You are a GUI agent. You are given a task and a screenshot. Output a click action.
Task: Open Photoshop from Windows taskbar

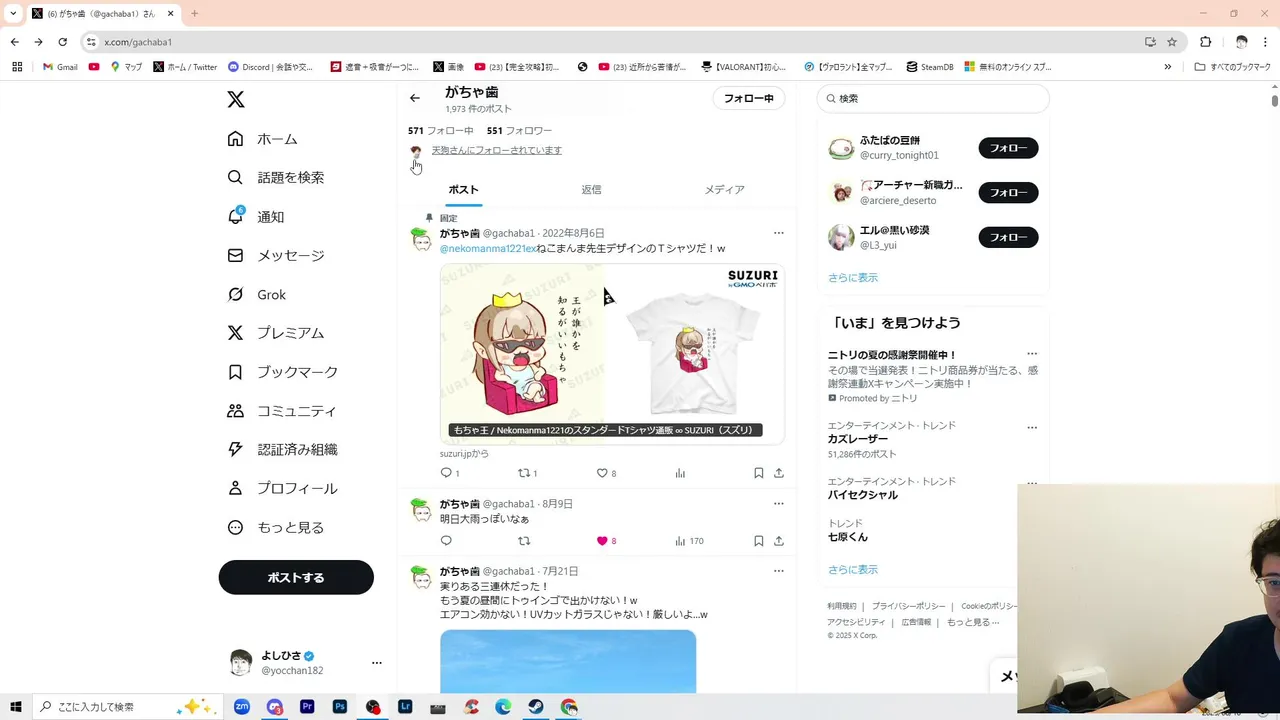pos(340,707)
